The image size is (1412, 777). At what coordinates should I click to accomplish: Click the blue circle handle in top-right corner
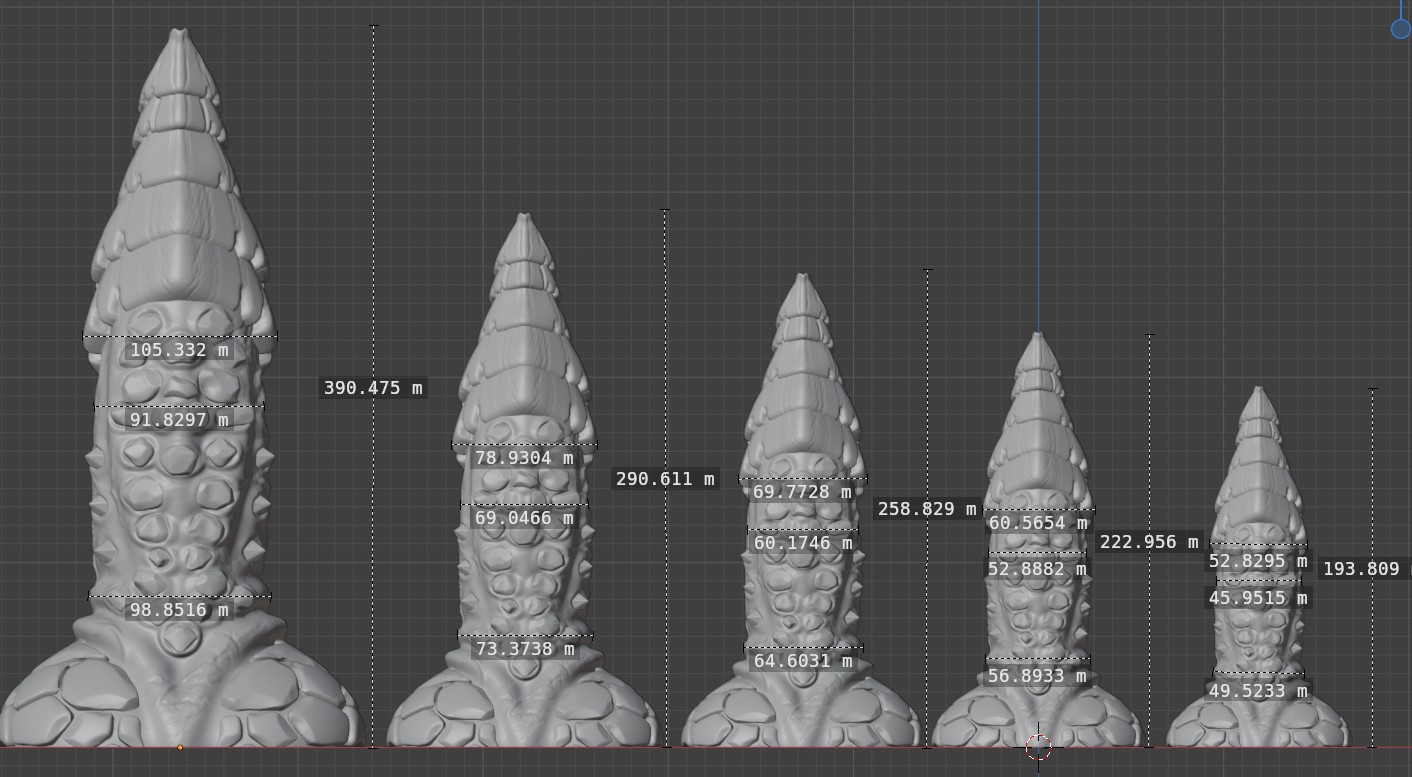[x=1401, y=28]
